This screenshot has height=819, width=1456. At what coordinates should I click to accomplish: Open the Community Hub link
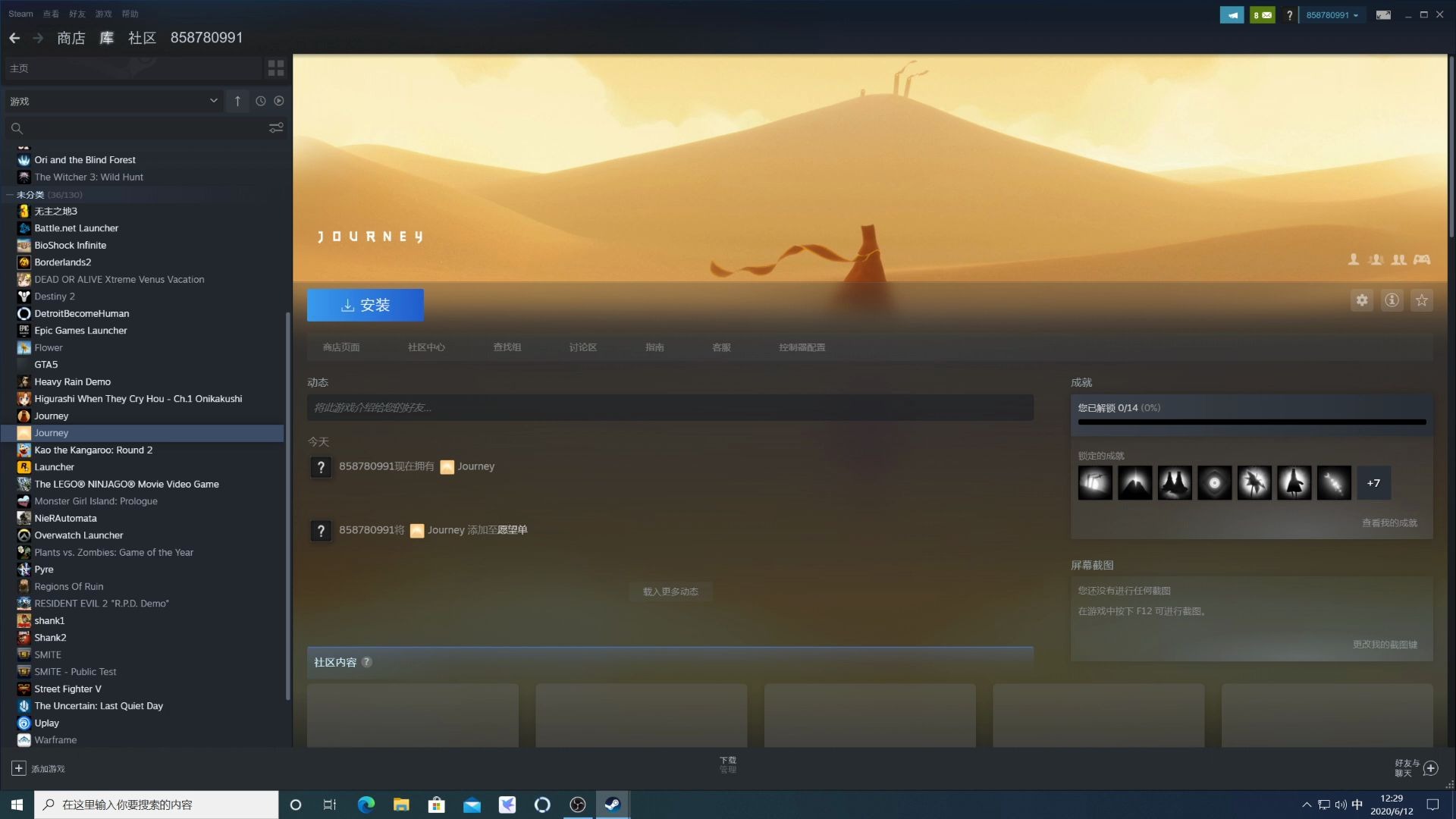tap(426, 347)
